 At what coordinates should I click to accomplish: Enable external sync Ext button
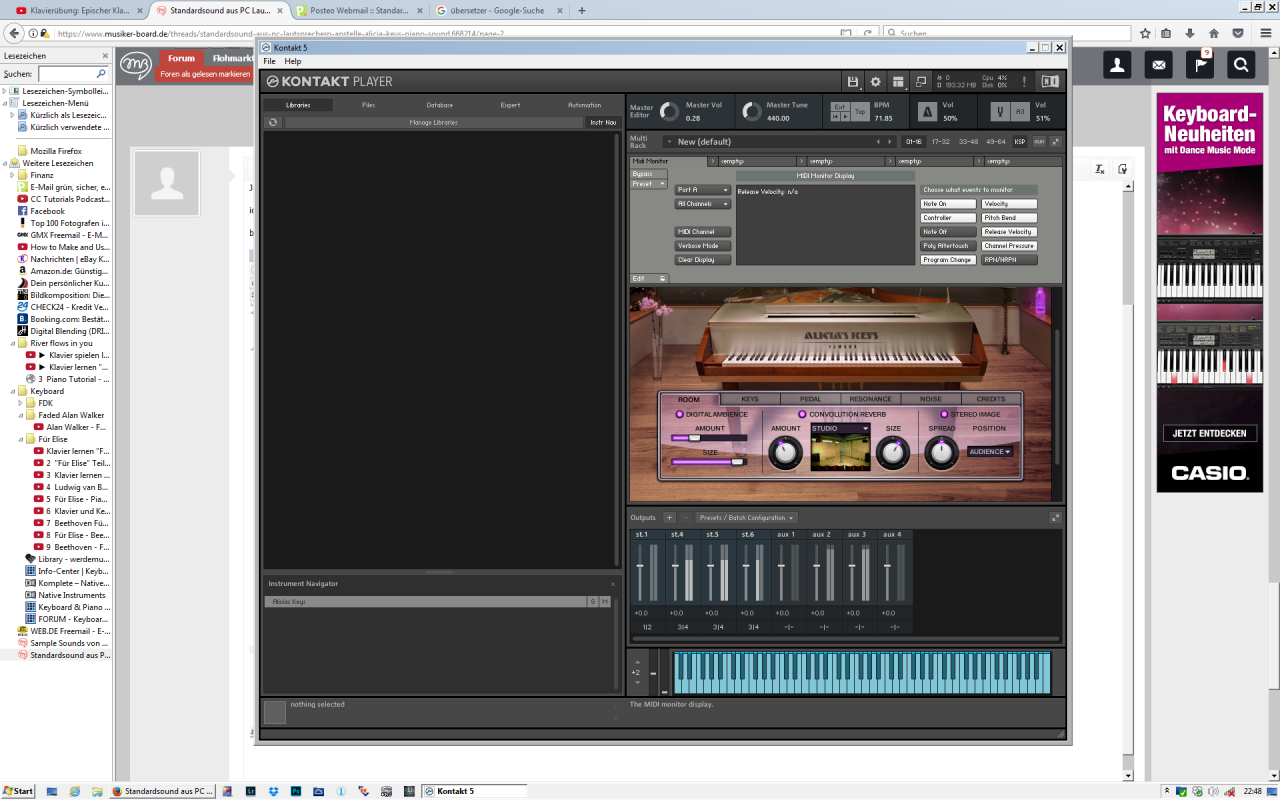pyautogui.click(x=840, y=106)
